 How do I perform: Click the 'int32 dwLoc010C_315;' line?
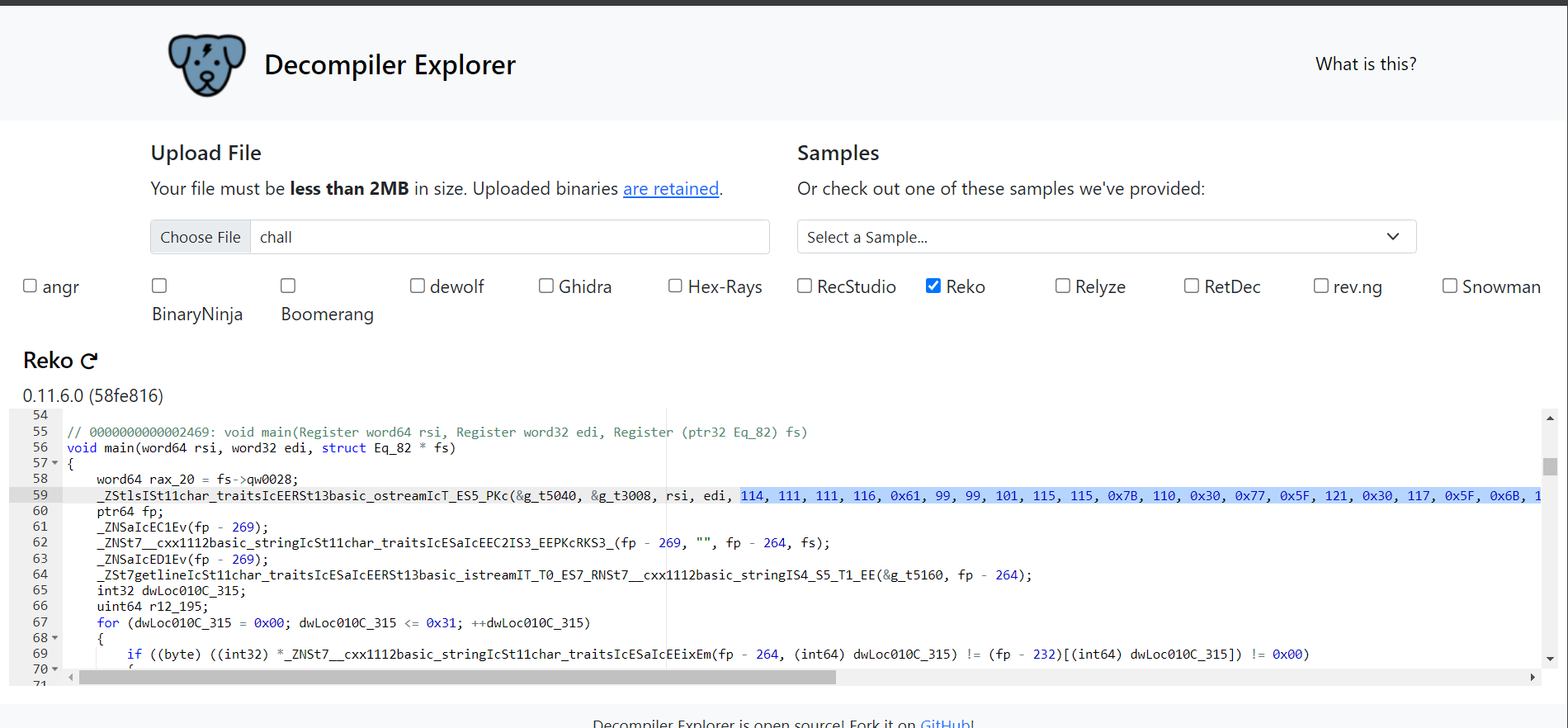pos(171,591)
